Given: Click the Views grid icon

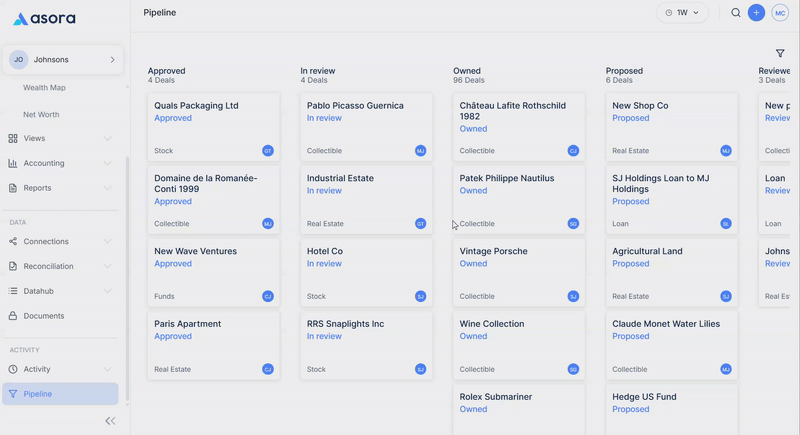Looking at the screenshot, I should point(13,138).
